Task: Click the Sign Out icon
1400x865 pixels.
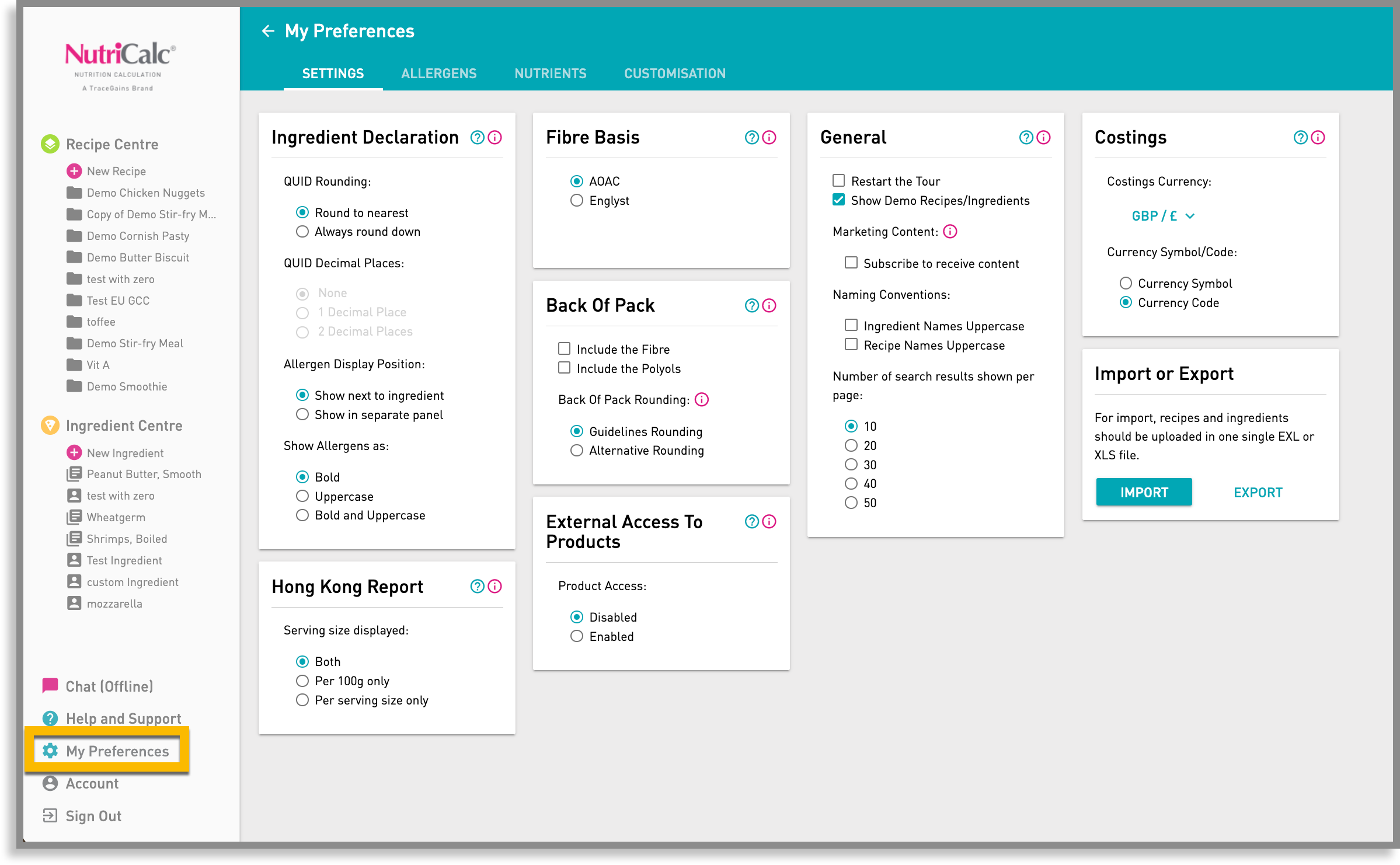Action: [x=50, y=815]
